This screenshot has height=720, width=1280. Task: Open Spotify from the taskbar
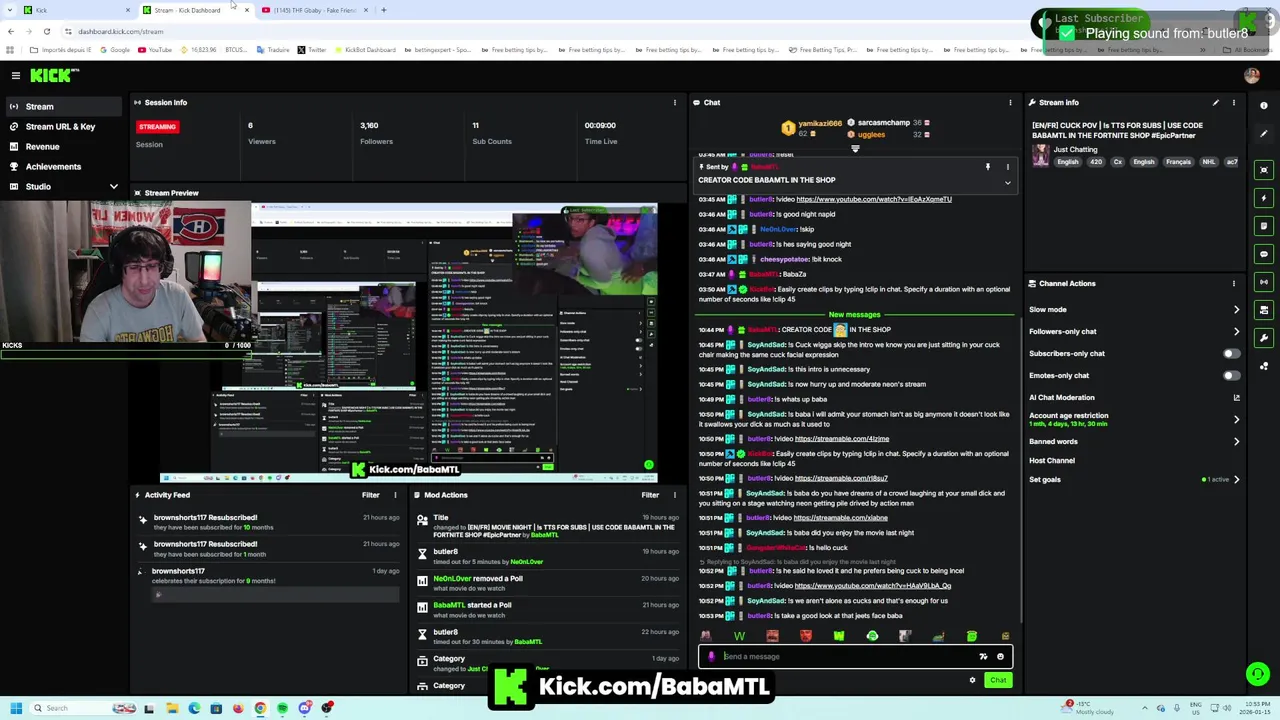click(283, 708)
